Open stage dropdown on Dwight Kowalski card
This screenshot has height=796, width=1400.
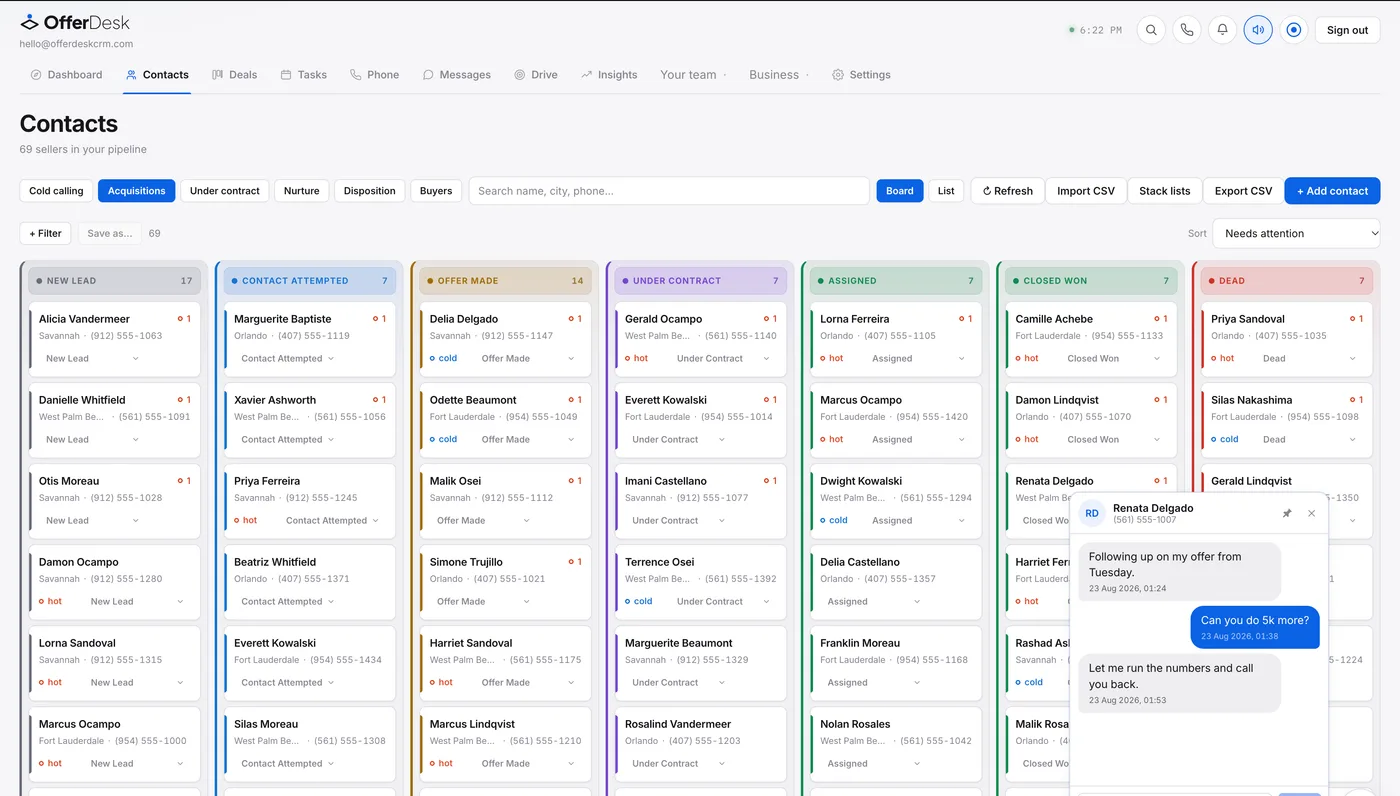coord(918,521)
